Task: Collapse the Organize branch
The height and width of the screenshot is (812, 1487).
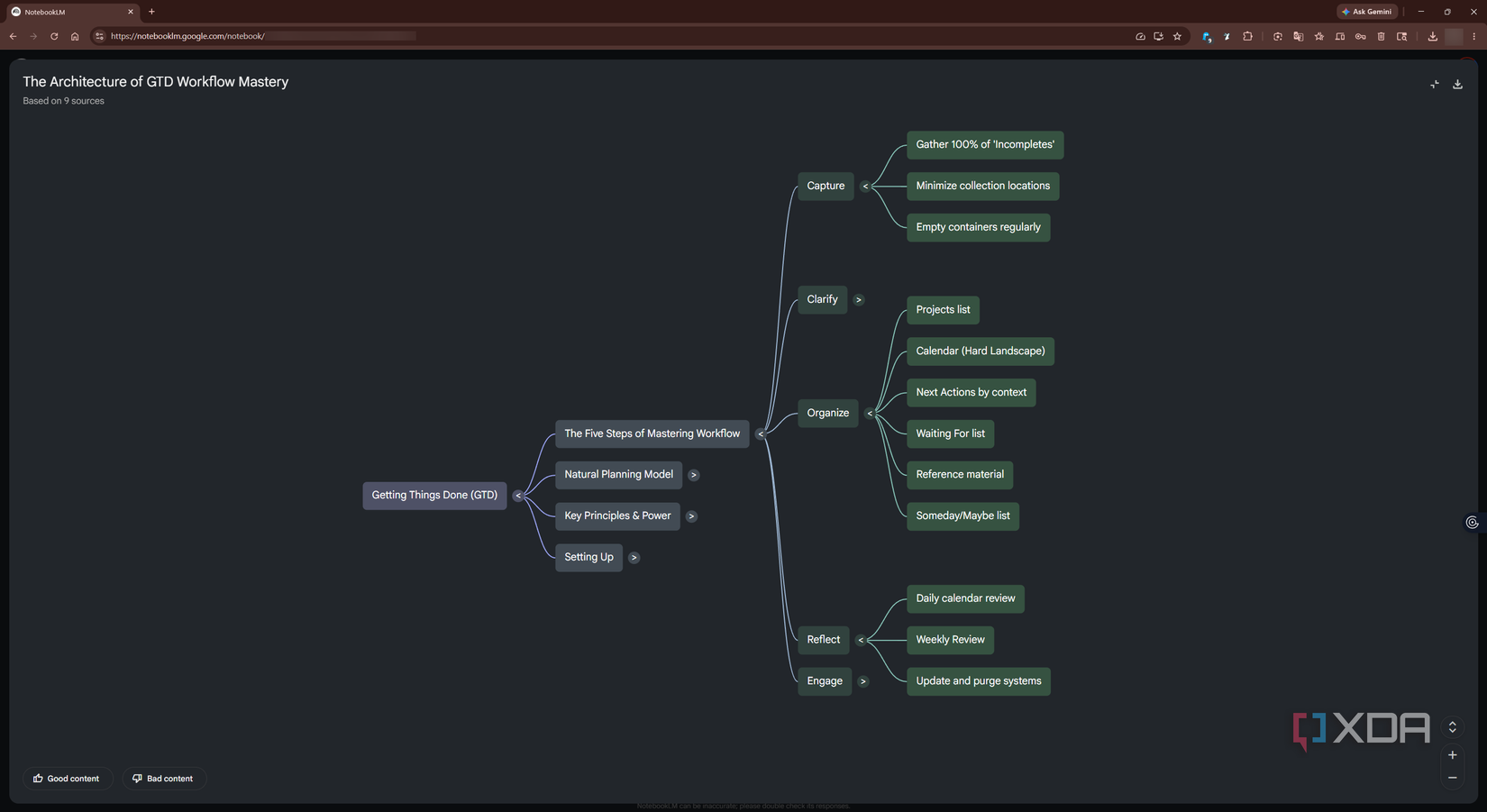Action: [870, 414]
